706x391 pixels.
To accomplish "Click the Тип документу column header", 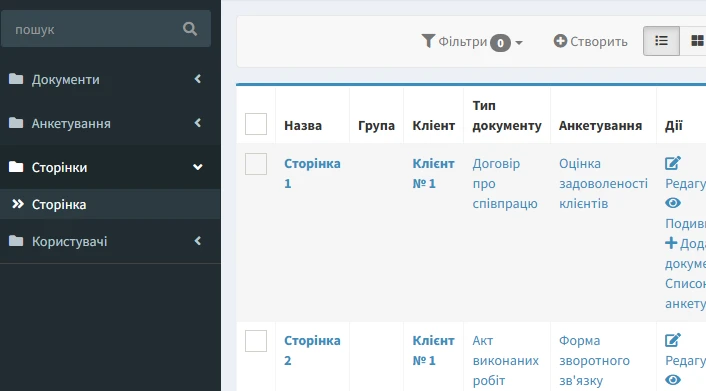I will (x=507, y=115).
